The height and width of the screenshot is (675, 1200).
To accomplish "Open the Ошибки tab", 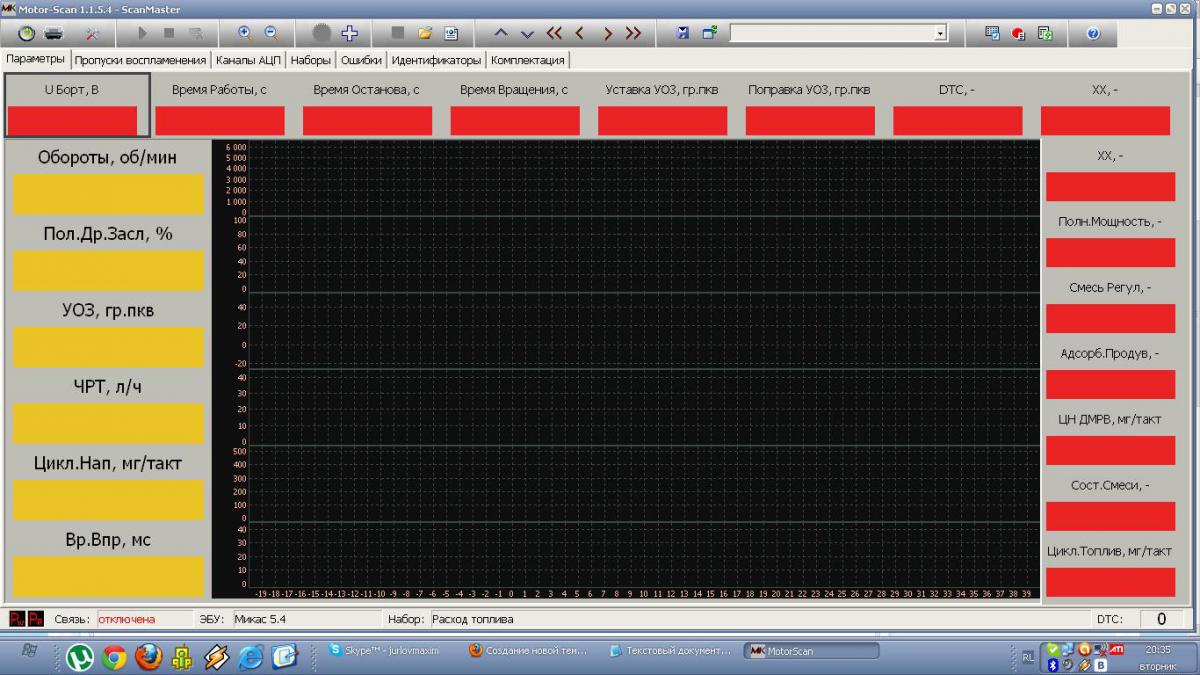I will [x=361, y=60].
